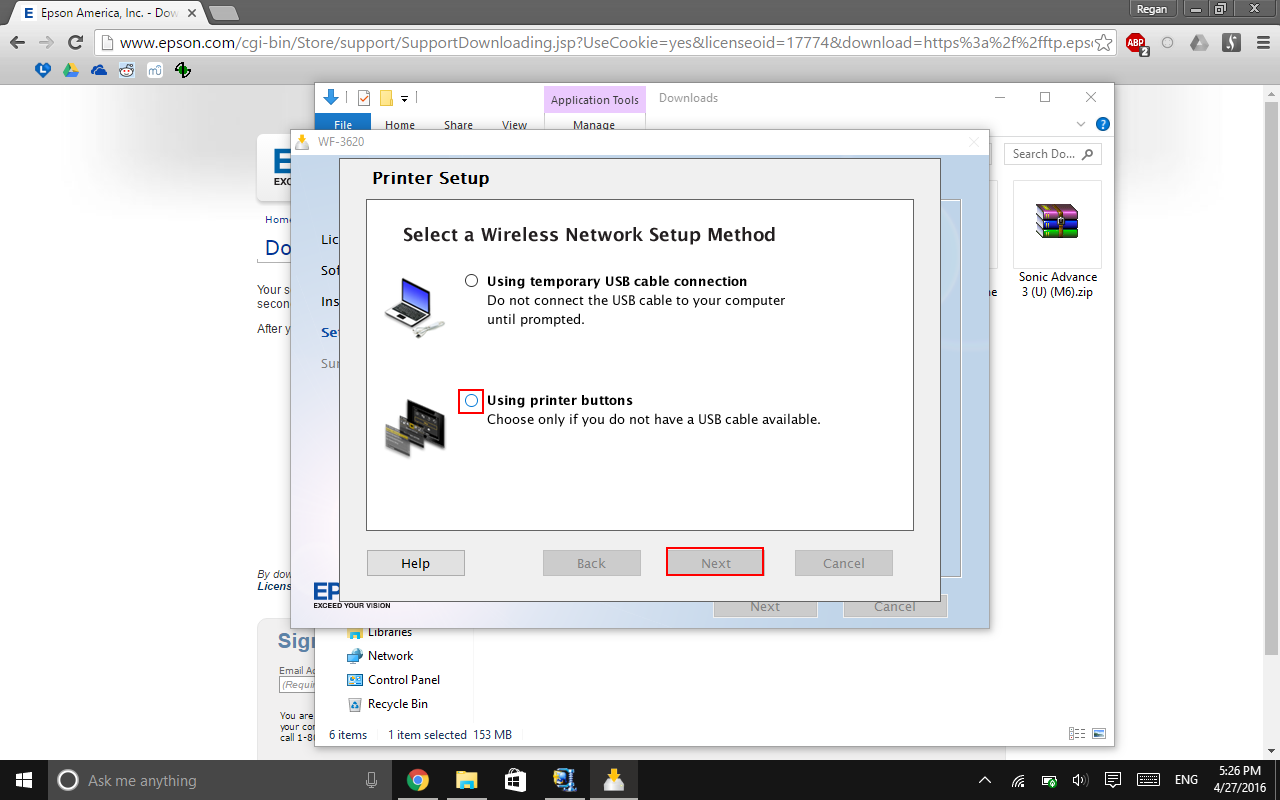Click the Chrome forward arrow
This screenshot has width=1280, height=800.
click(x=46, y=43)
